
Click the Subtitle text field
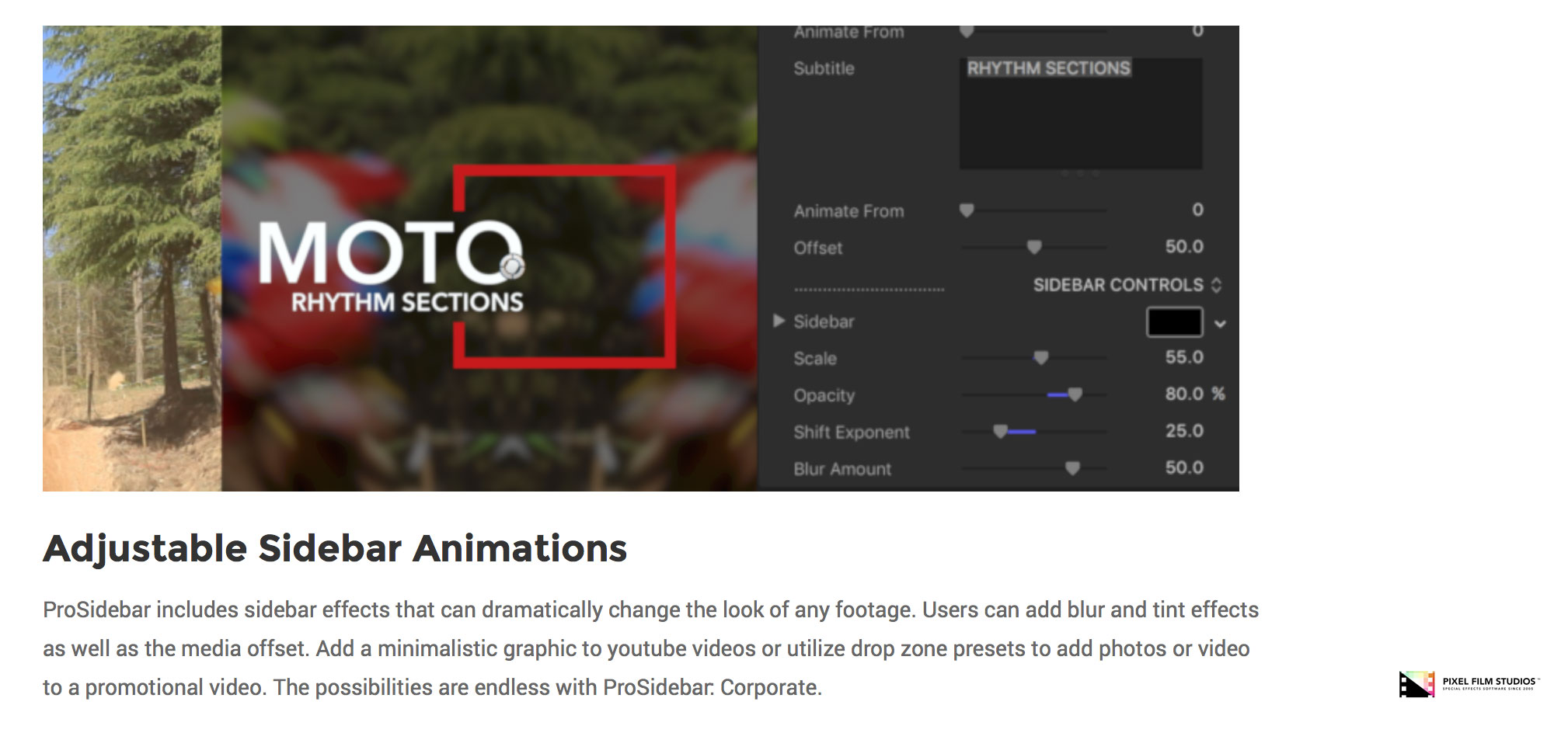1081,113
